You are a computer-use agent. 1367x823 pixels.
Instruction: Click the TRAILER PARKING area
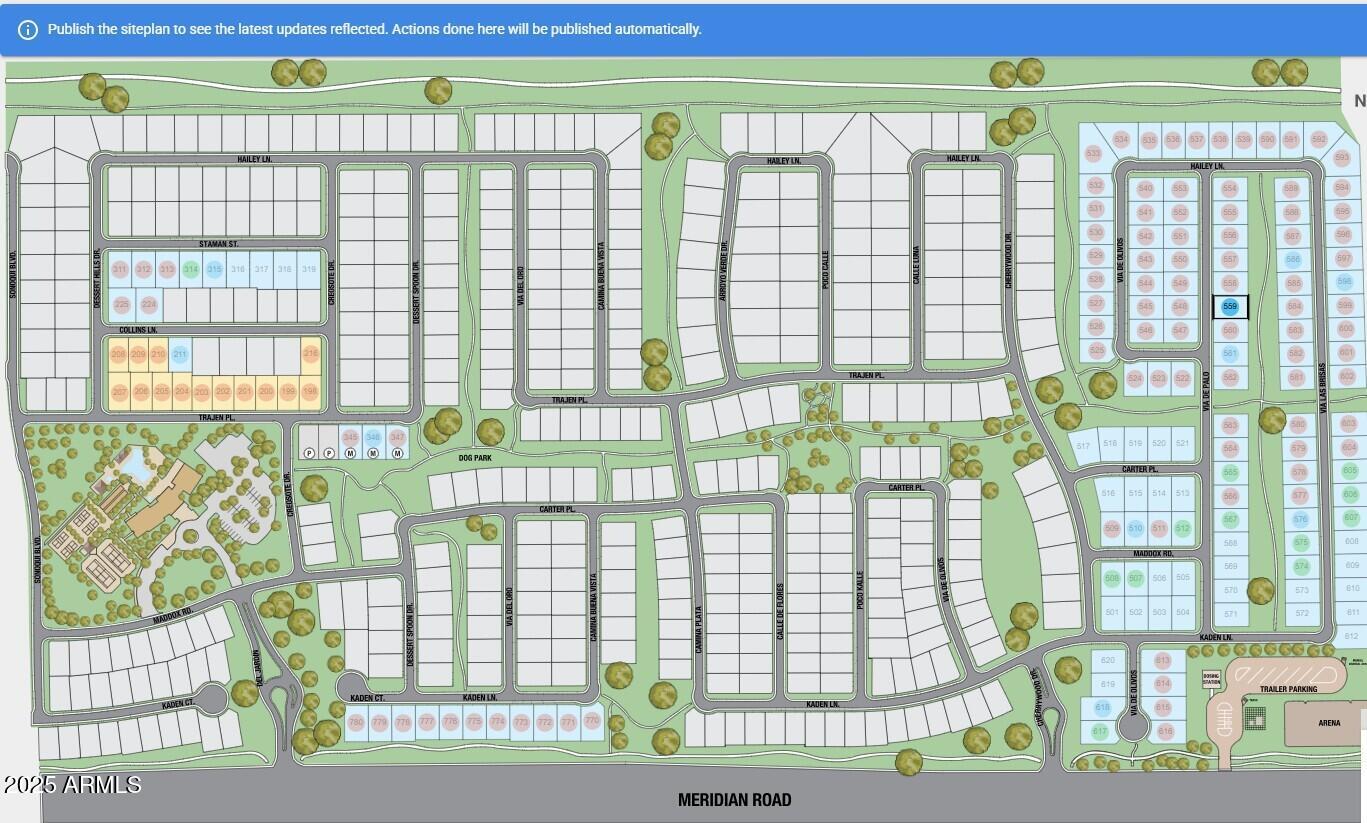point(1289,689)
